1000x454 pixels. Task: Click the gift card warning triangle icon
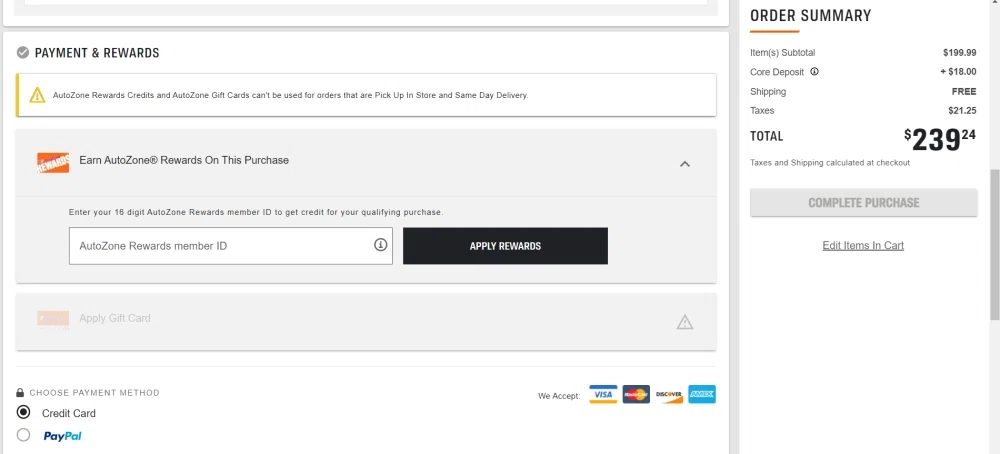[x=684, y=321]
